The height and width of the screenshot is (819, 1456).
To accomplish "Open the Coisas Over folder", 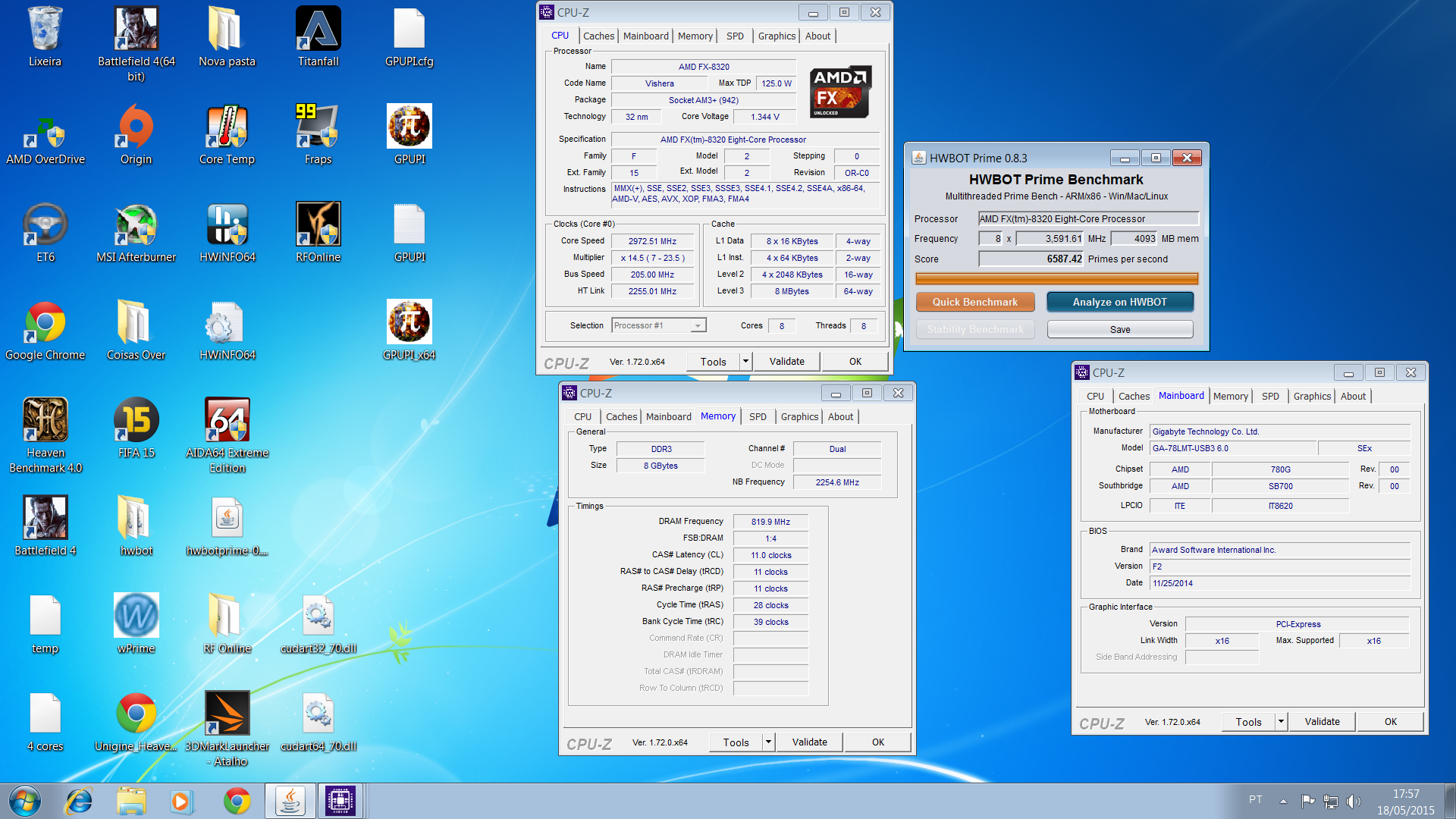I will point(136,331).
